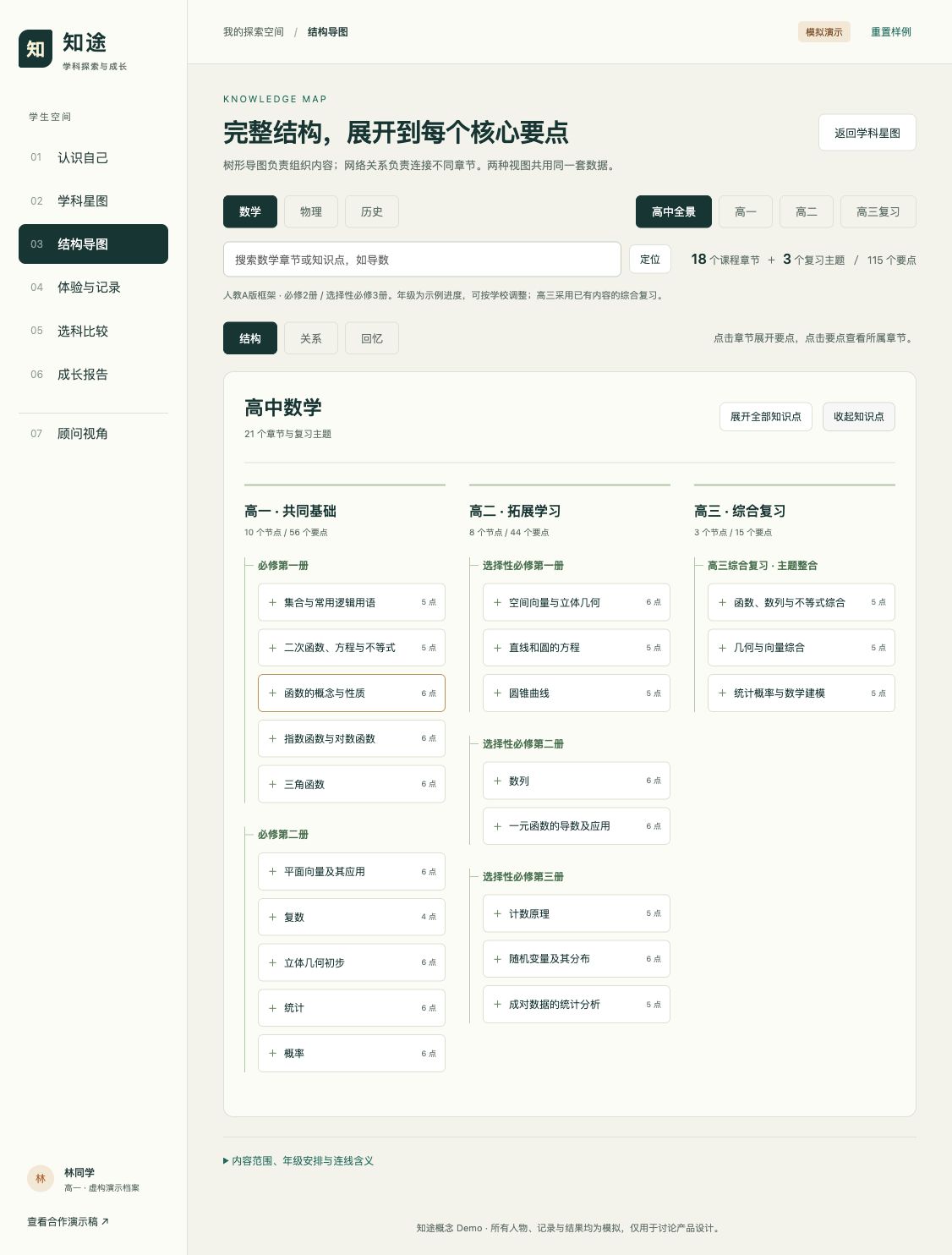Click the 高二 · 拓展学习 heading

coord(515,511)
